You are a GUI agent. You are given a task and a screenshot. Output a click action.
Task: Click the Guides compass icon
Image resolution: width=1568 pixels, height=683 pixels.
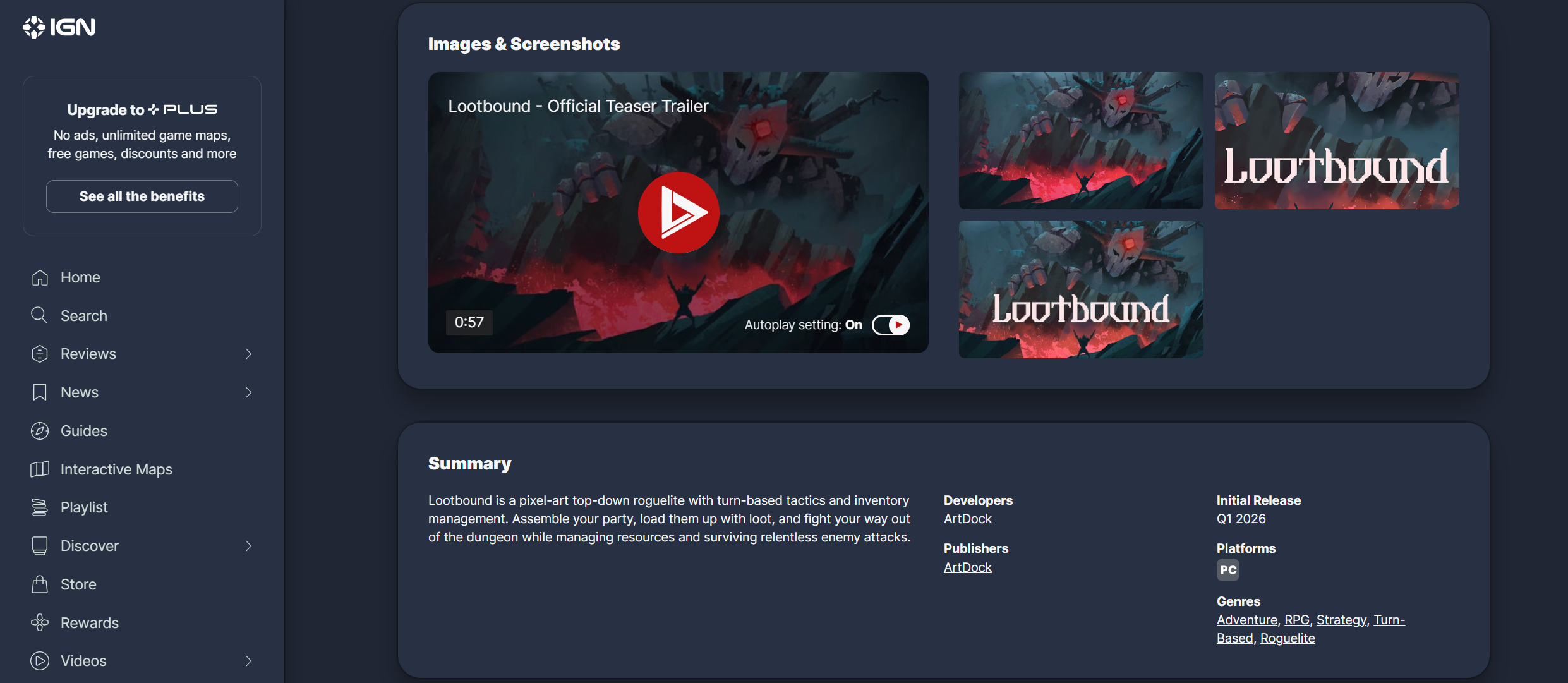pyautogui.click(x=40, y=431)
